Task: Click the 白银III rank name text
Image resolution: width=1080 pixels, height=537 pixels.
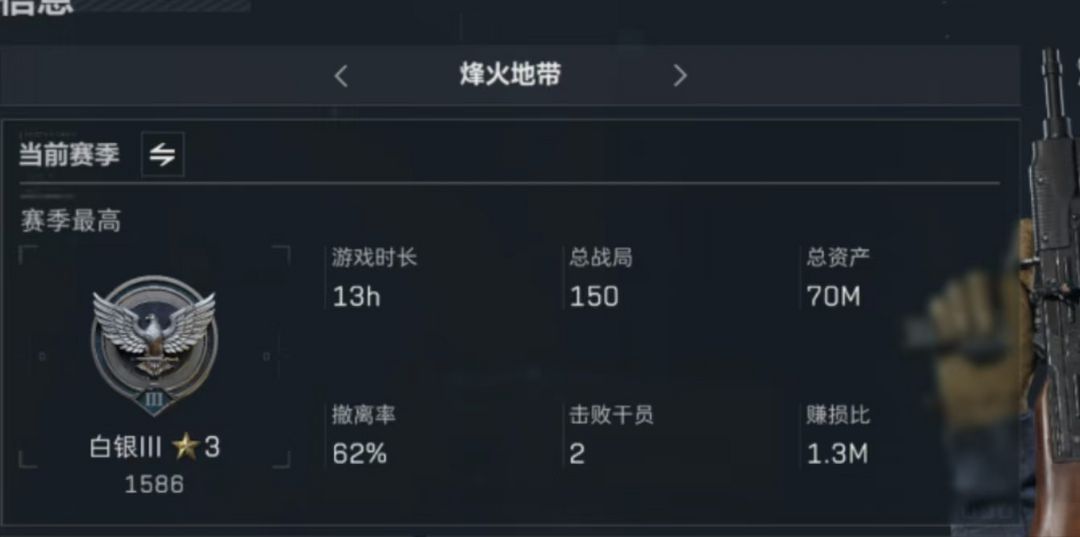Action: click(x=125, y=448)
